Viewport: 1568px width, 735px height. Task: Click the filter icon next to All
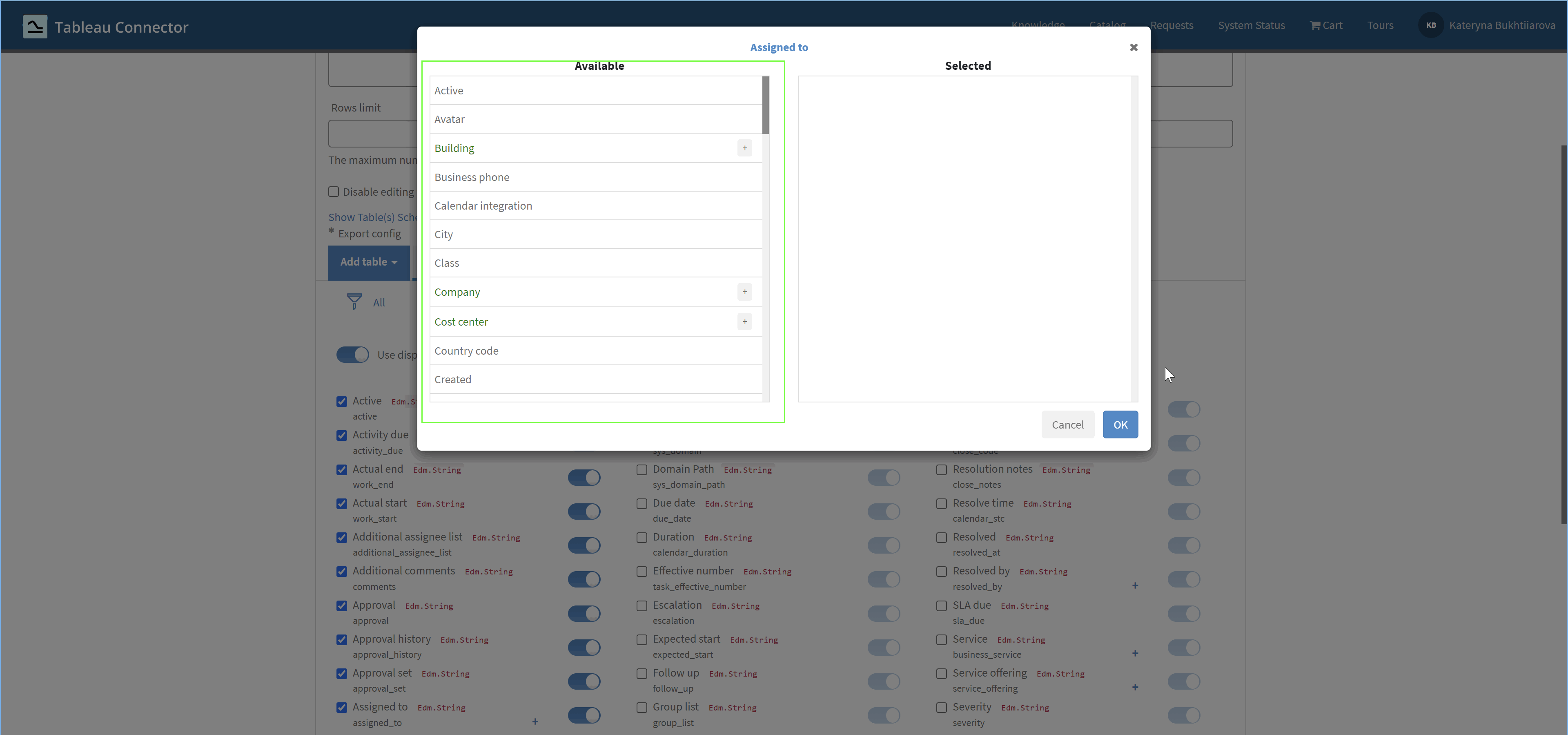(x=355, y=301)
